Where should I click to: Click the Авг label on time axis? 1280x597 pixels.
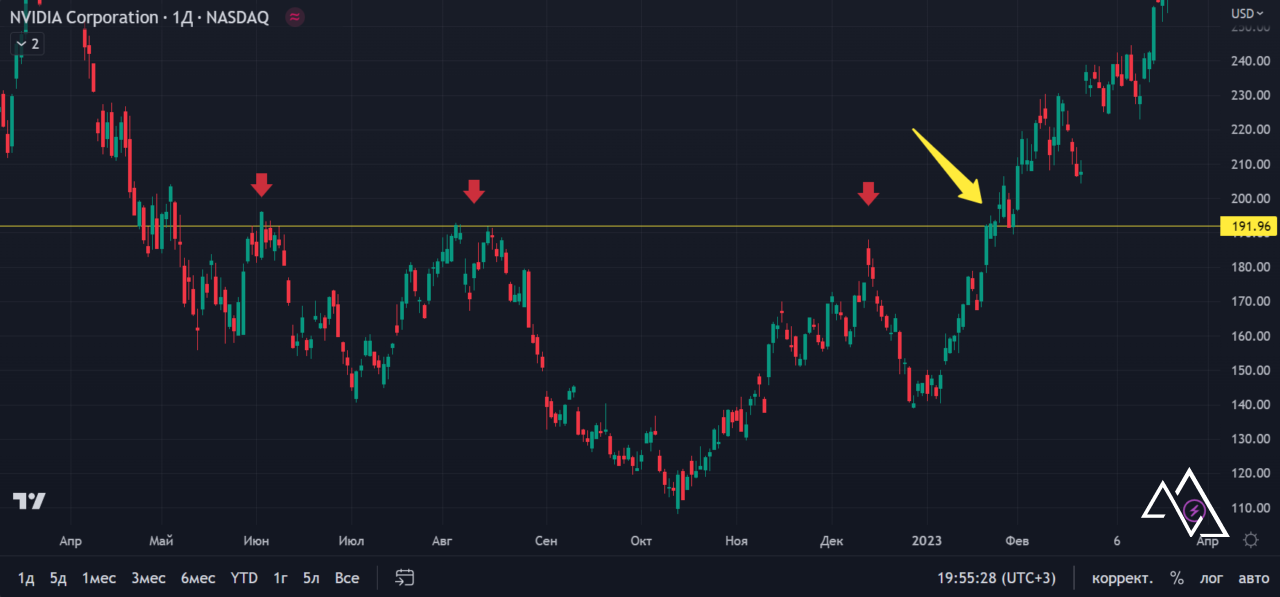(442, 541)
